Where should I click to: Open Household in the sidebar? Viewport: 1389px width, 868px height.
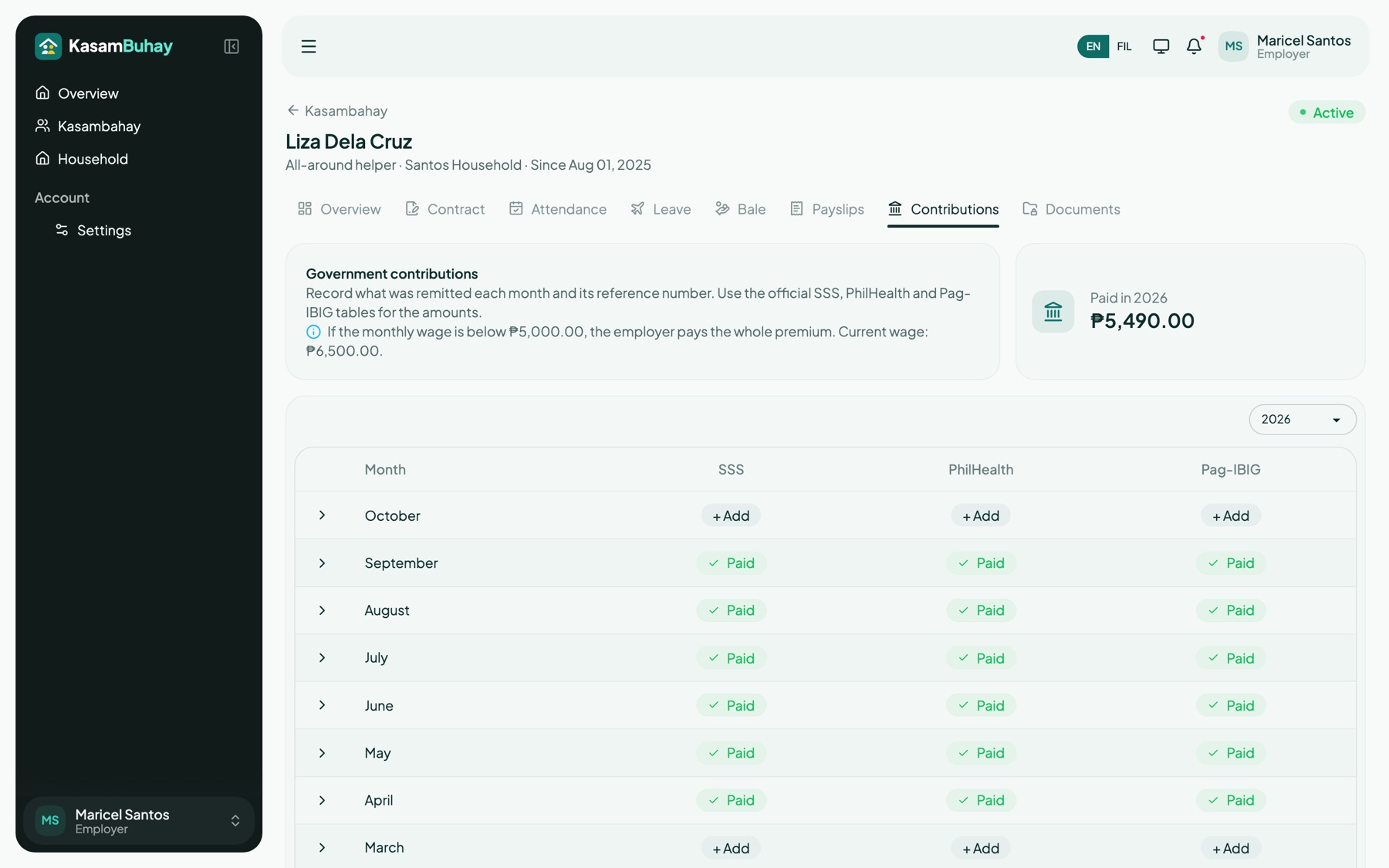pyautogui.click(x=82, y=159)
